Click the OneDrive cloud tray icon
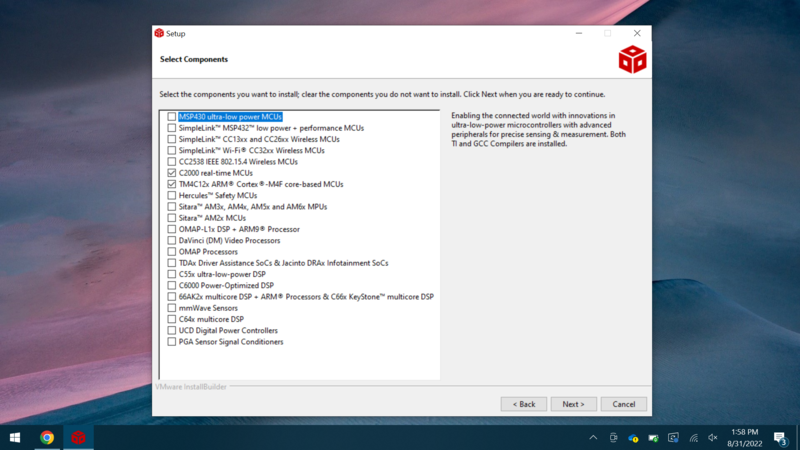 pyautogui.click(x=633, y=438)
